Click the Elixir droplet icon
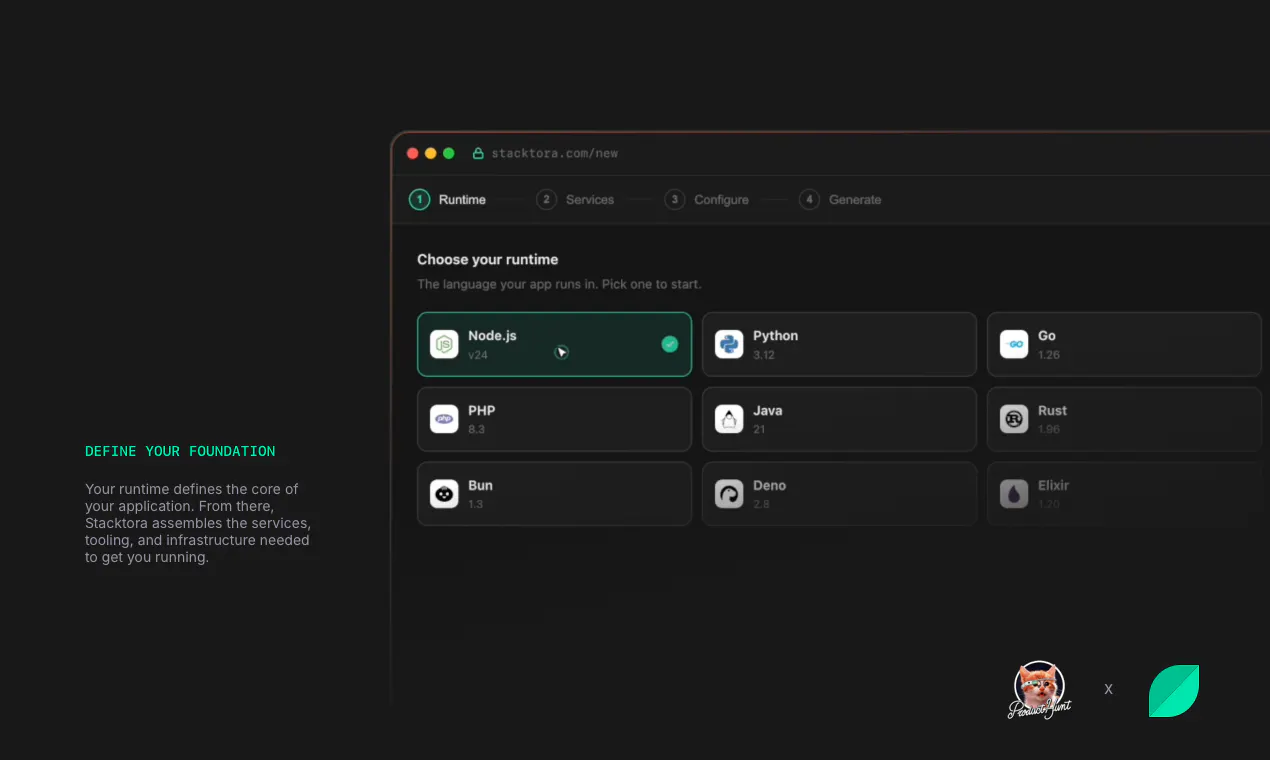The width and height of the screenshot is (1270, 760). tap(1014, 494)
